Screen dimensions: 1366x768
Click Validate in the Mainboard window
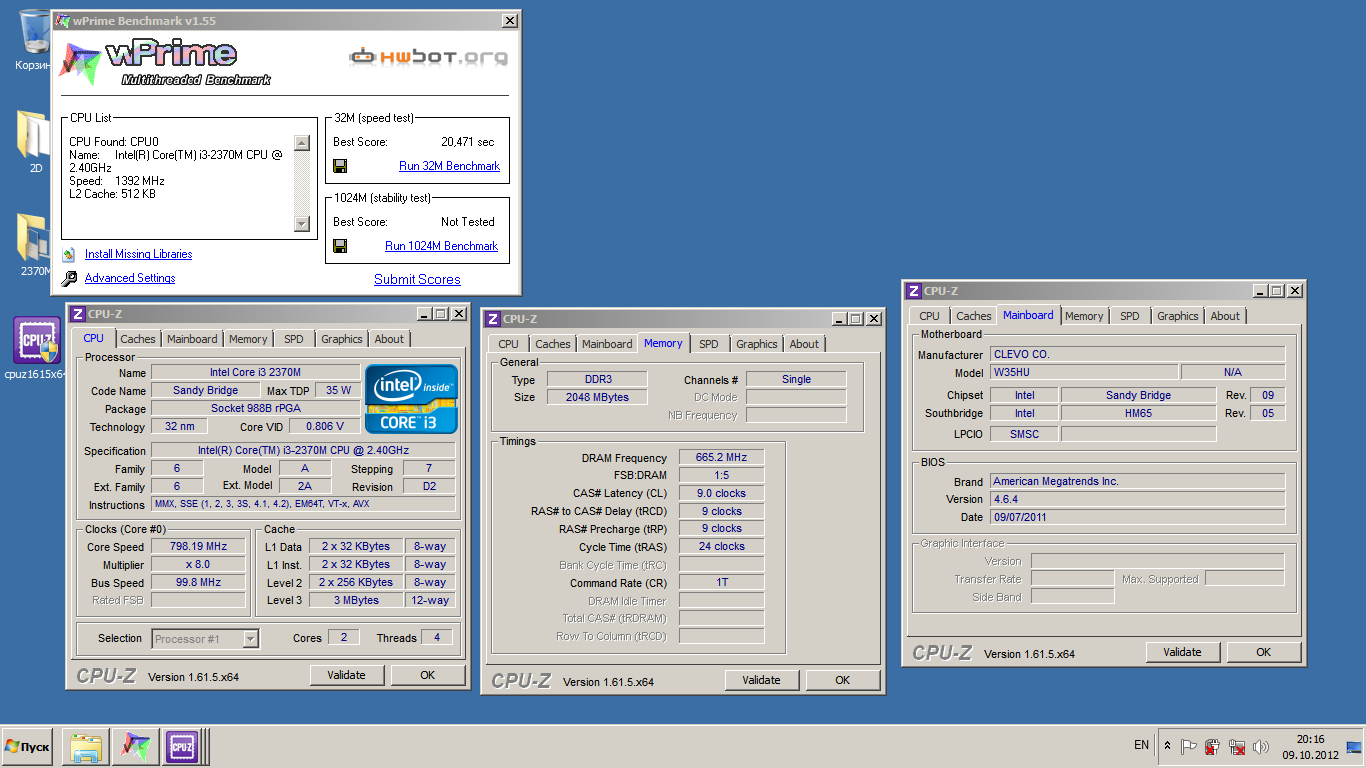tap(1182, 652)
